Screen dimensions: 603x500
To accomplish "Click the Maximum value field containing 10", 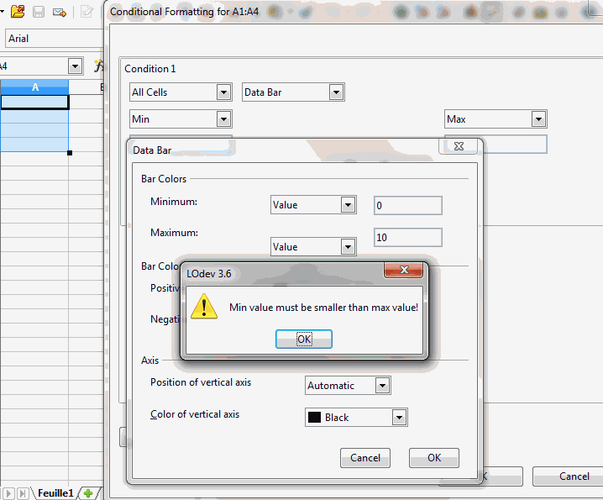I will point(407,237).
